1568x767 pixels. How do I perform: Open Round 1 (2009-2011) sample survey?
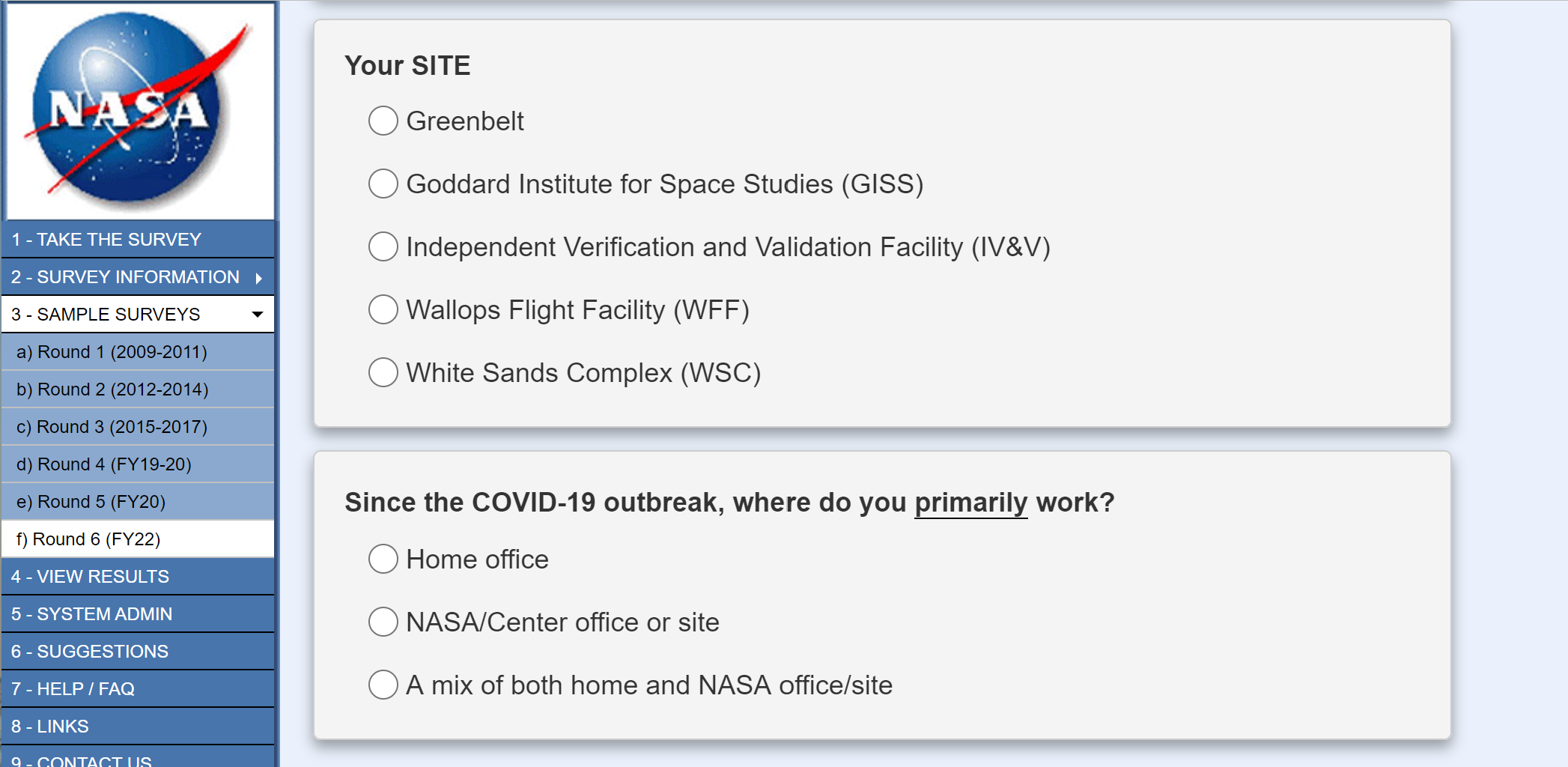[112, 352]
